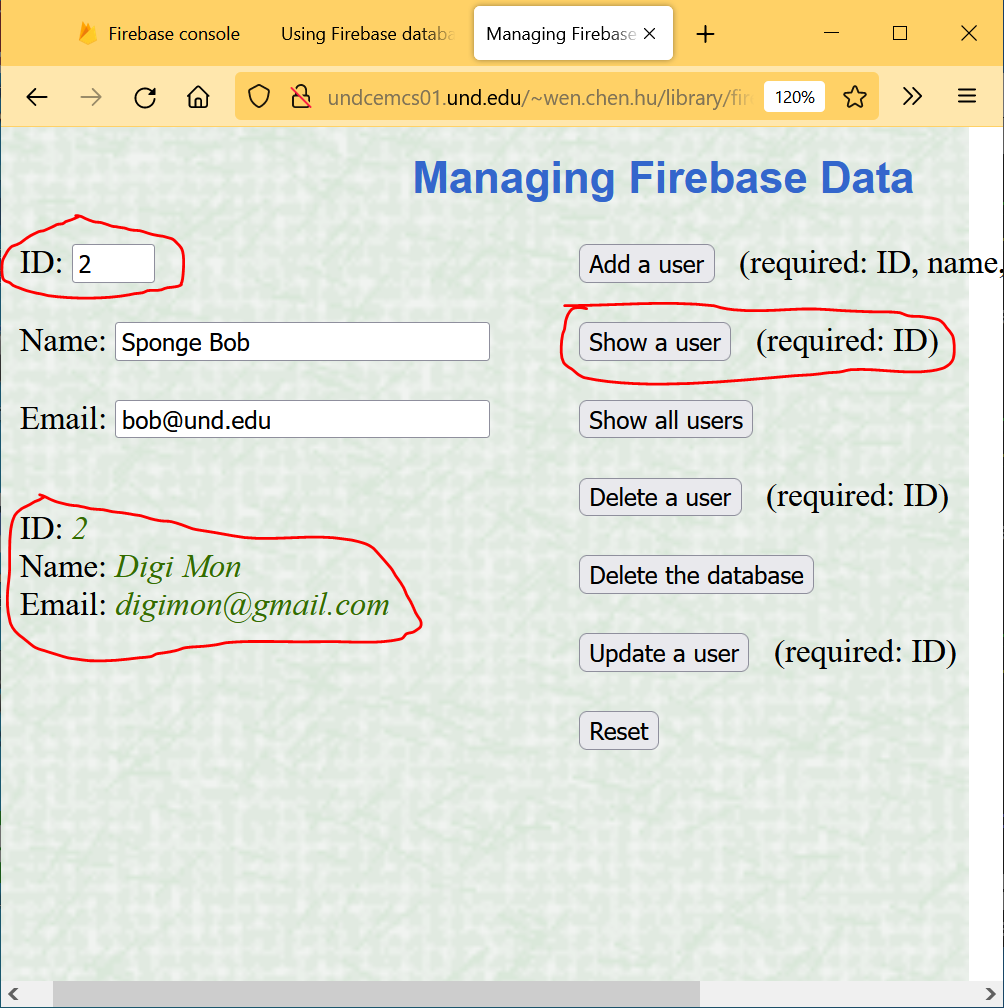Viewport: 1004px width, 1008px height.
Task: Click the browser back arrow
Action: pos(37,97)
